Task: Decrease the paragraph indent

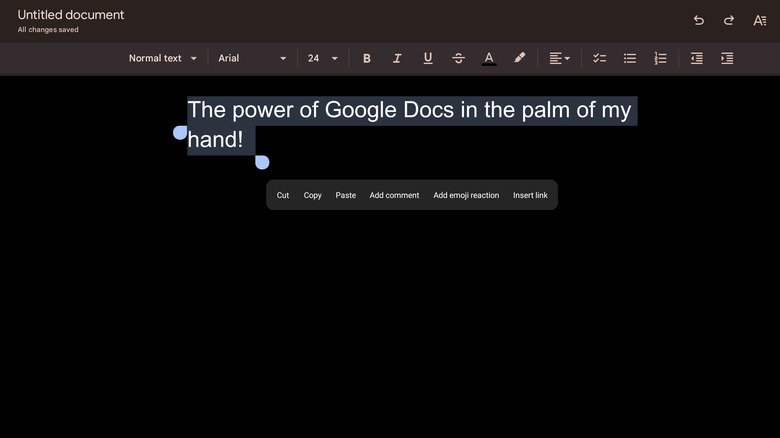Action: point(697,58)
